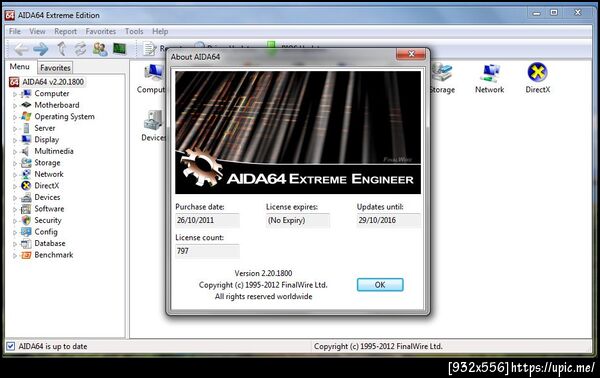Open the DirectX icon in main pane
600x378 pixels.
[x=538, y=78]
